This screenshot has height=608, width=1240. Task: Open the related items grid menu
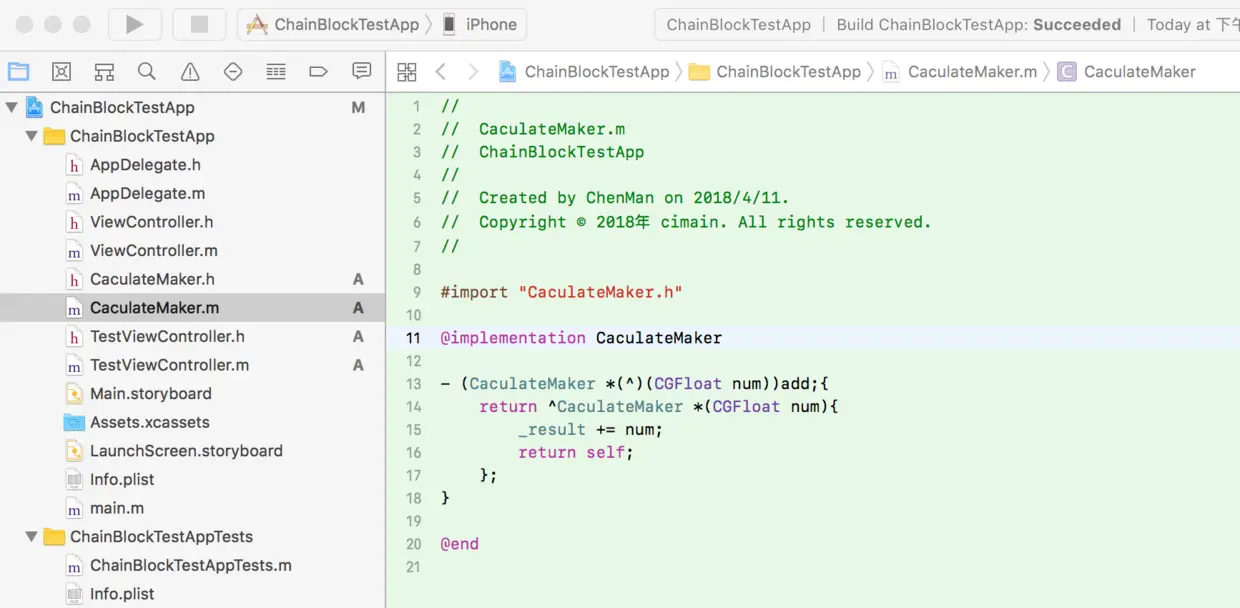click(x=406, y=72)
